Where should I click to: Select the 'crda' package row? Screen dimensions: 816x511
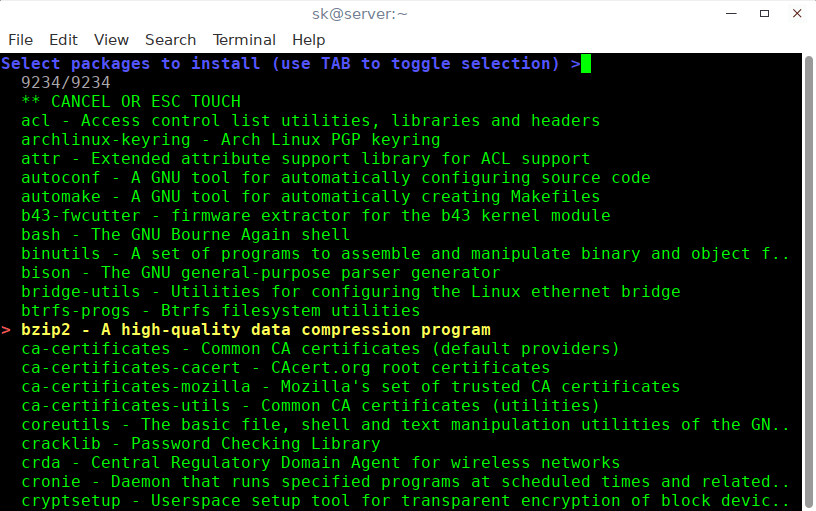coord(321,463)
